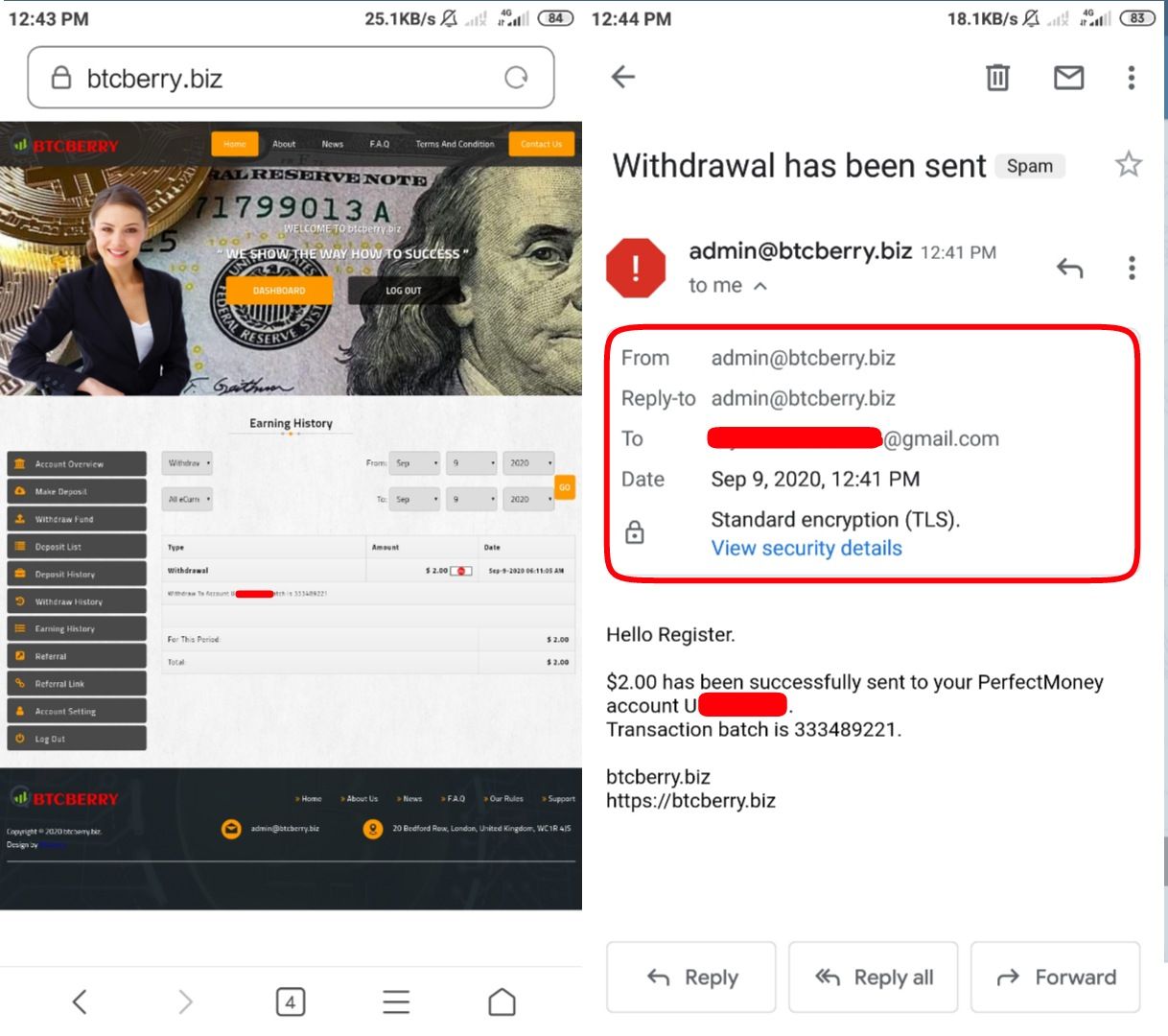Click the footer Home link
The height and width of the screenshot is (1036, 1168).
309,798
